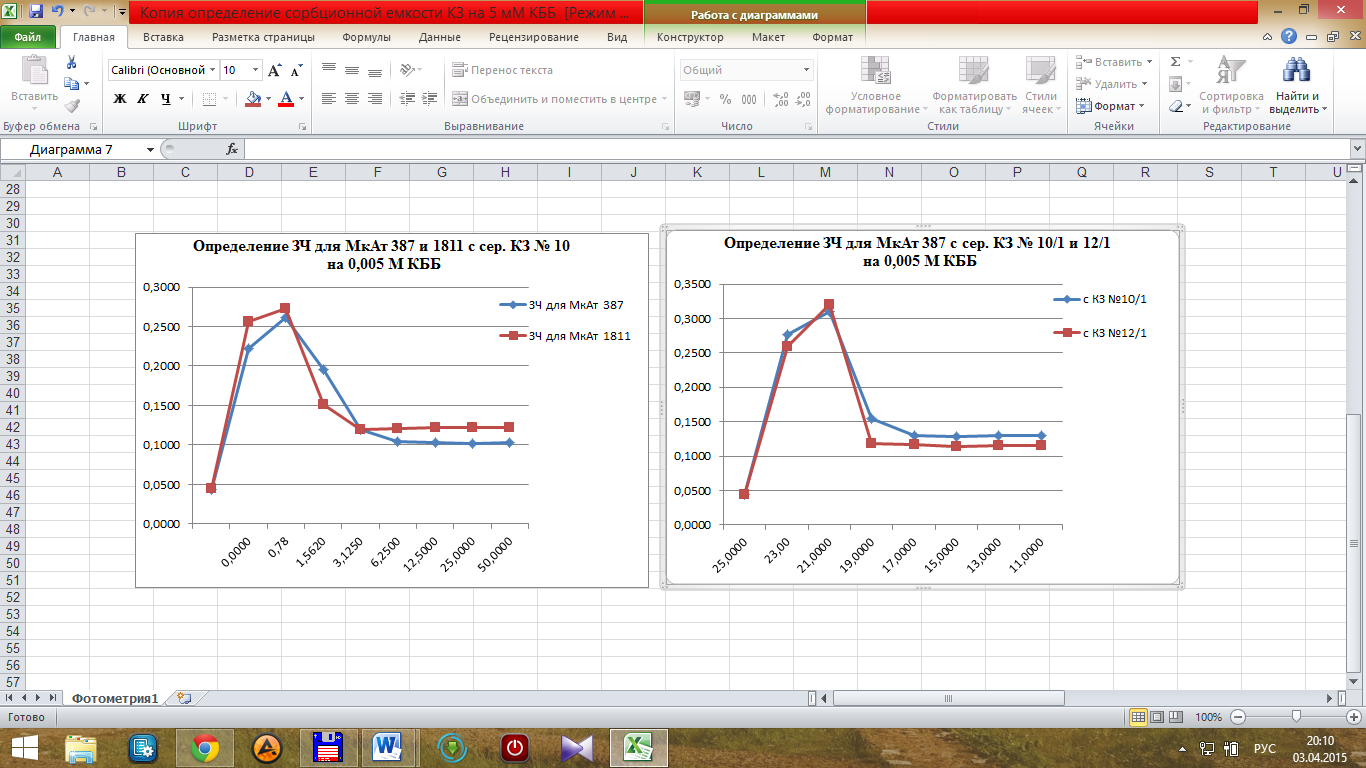Click the AutoSum sigma icon
Image resolution: width=1366 pixels, height=768 pixels.
pyautogui.click(x=1175, y=62)
